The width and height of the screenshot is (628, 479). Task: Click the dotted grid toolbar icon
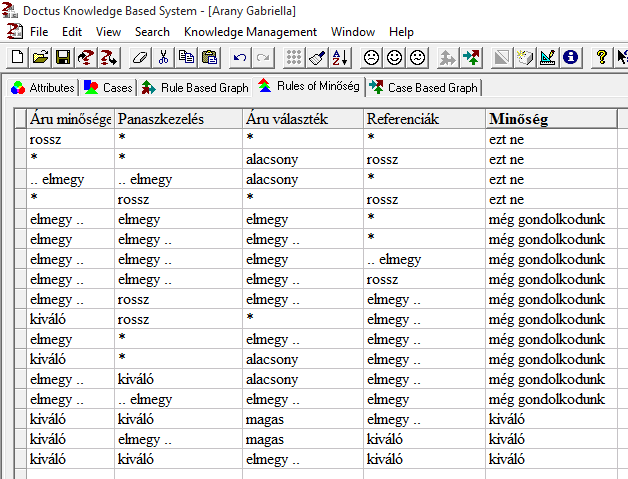294,57
